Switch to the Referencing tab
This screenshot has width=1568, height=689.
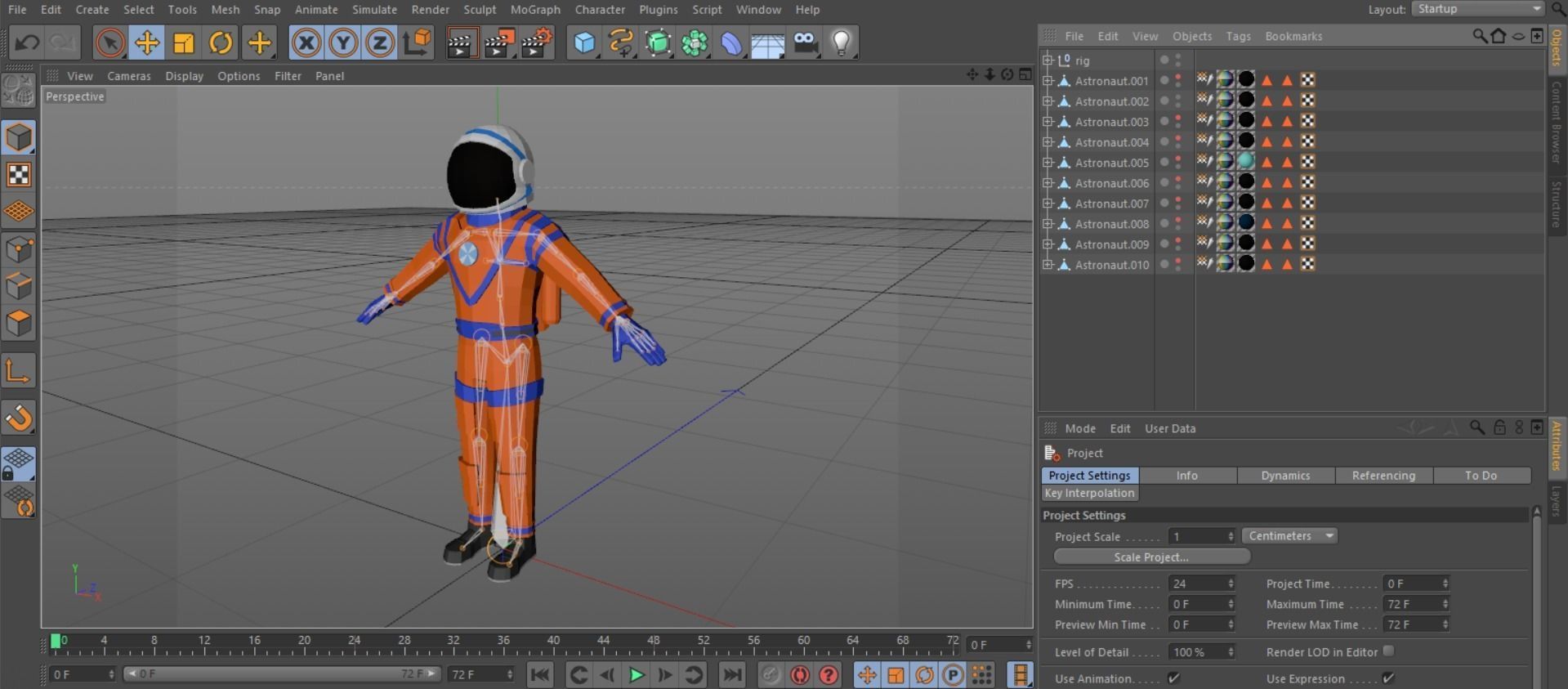click(1383, 476)
